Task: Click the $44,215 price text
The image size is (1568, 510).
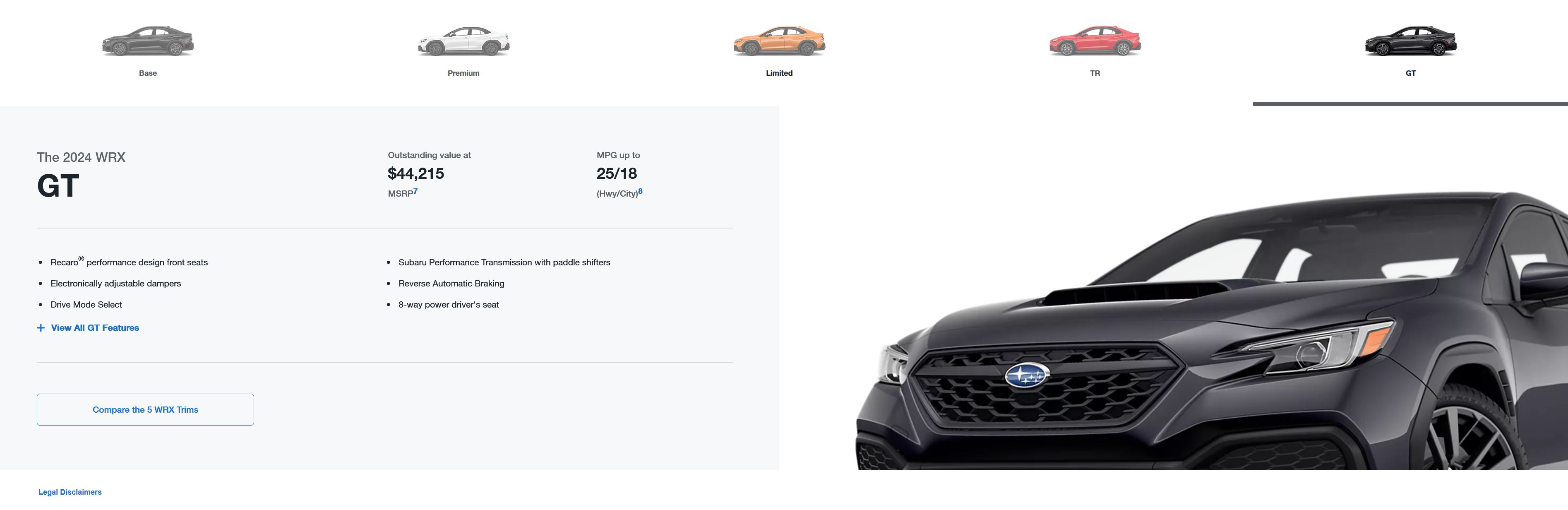Action: pos(416,173)
